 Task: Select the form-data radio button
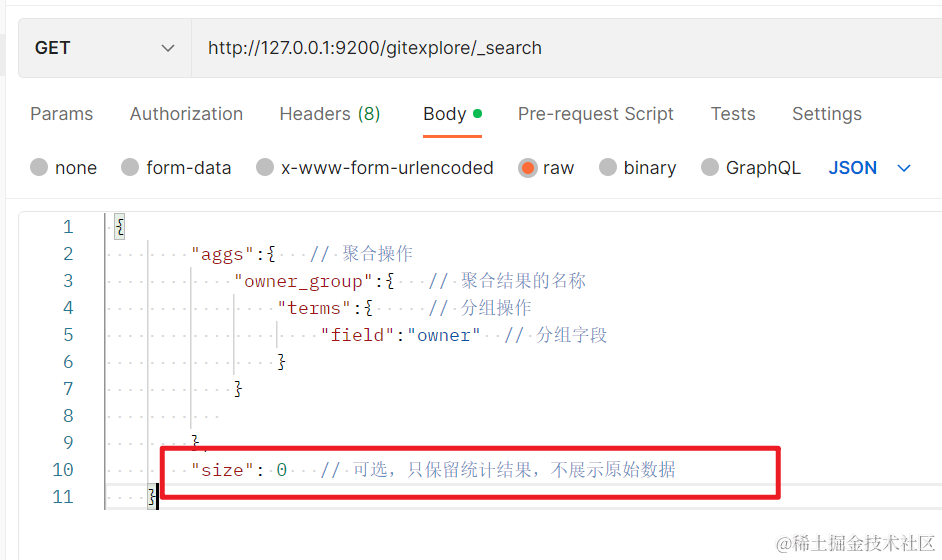(x=130, y=167)
